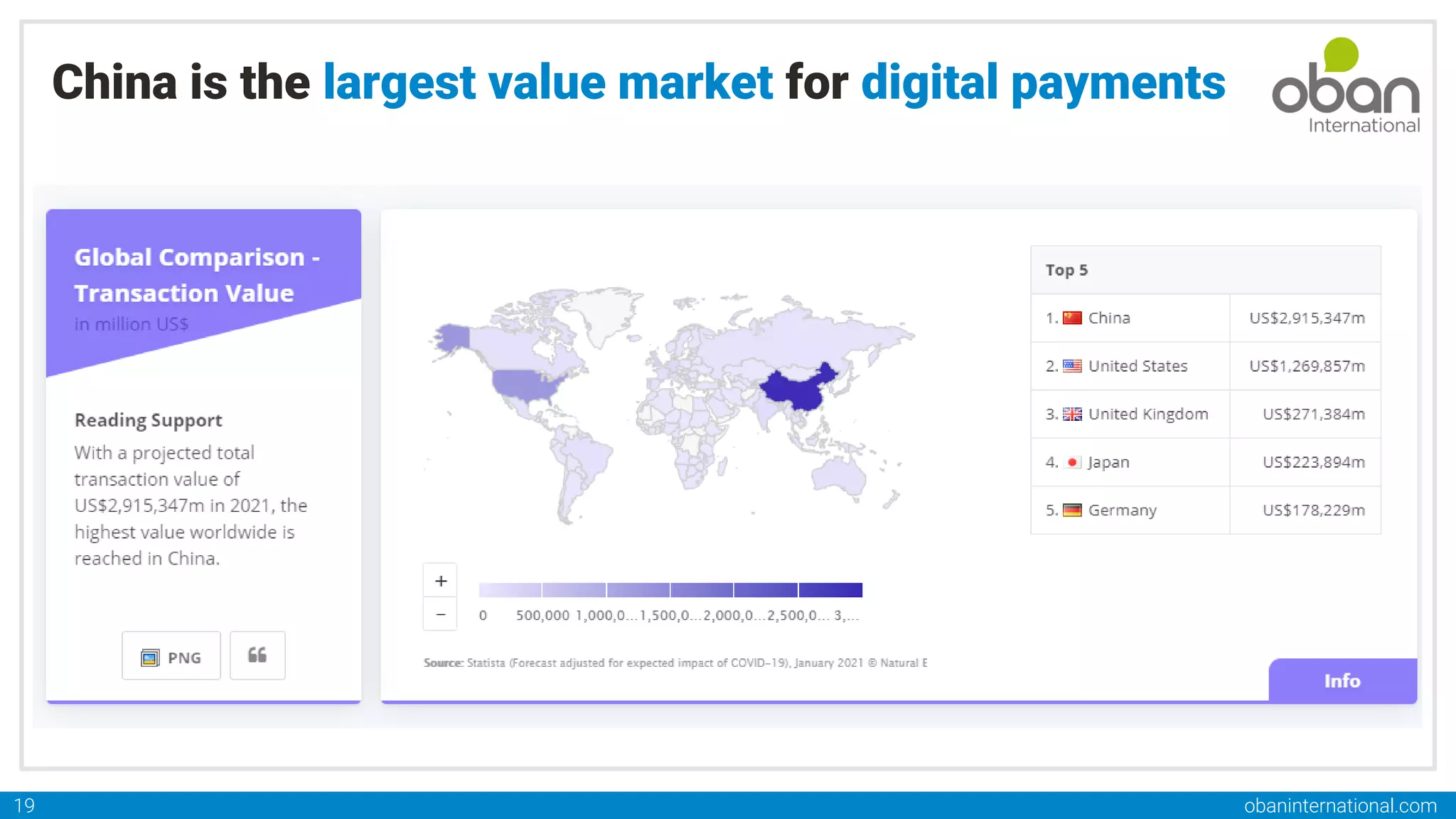Click the Japan flag icon
This screenshot has height=819, width=1456.
[1072, 462]
